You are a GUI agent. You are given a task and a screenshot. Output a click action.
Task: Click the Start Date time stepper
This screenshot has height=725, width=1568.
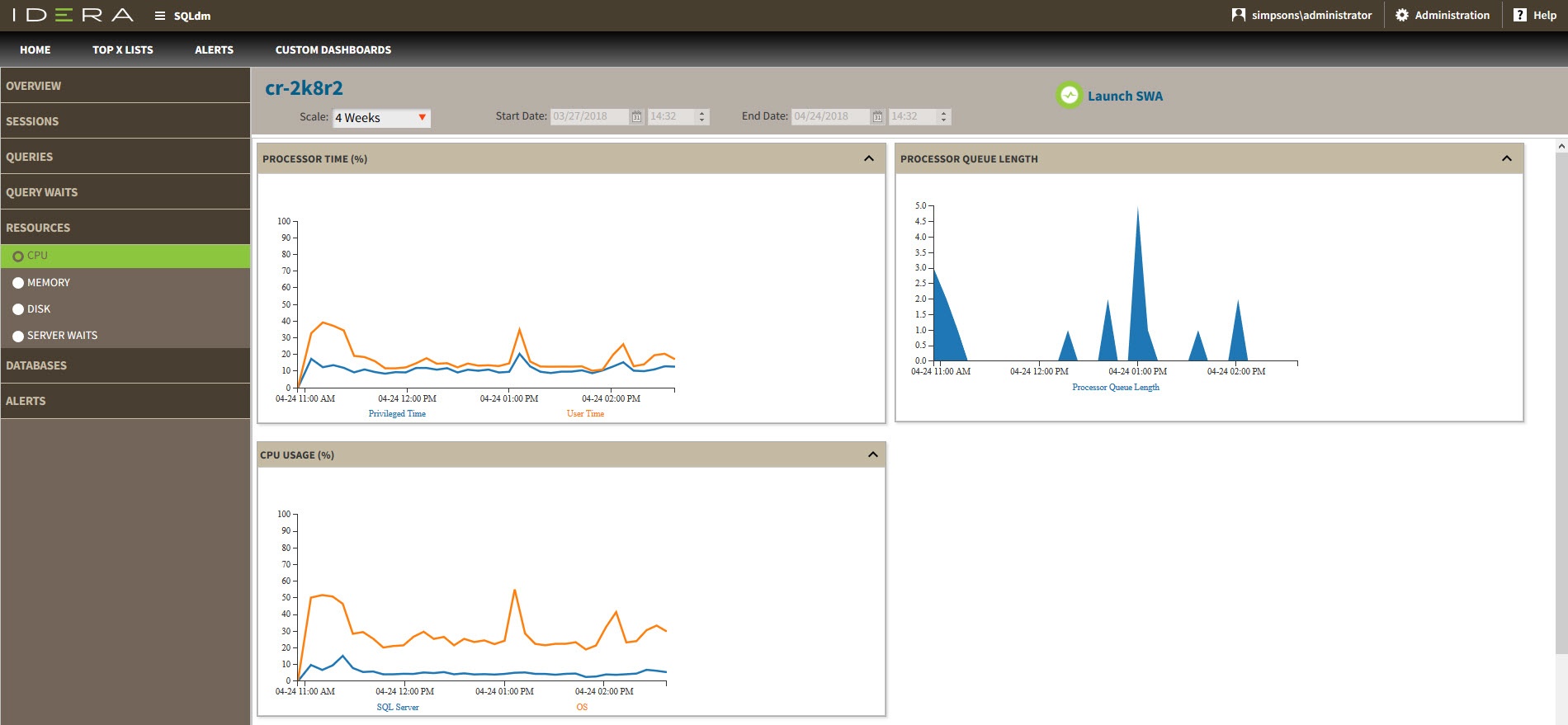702,117
